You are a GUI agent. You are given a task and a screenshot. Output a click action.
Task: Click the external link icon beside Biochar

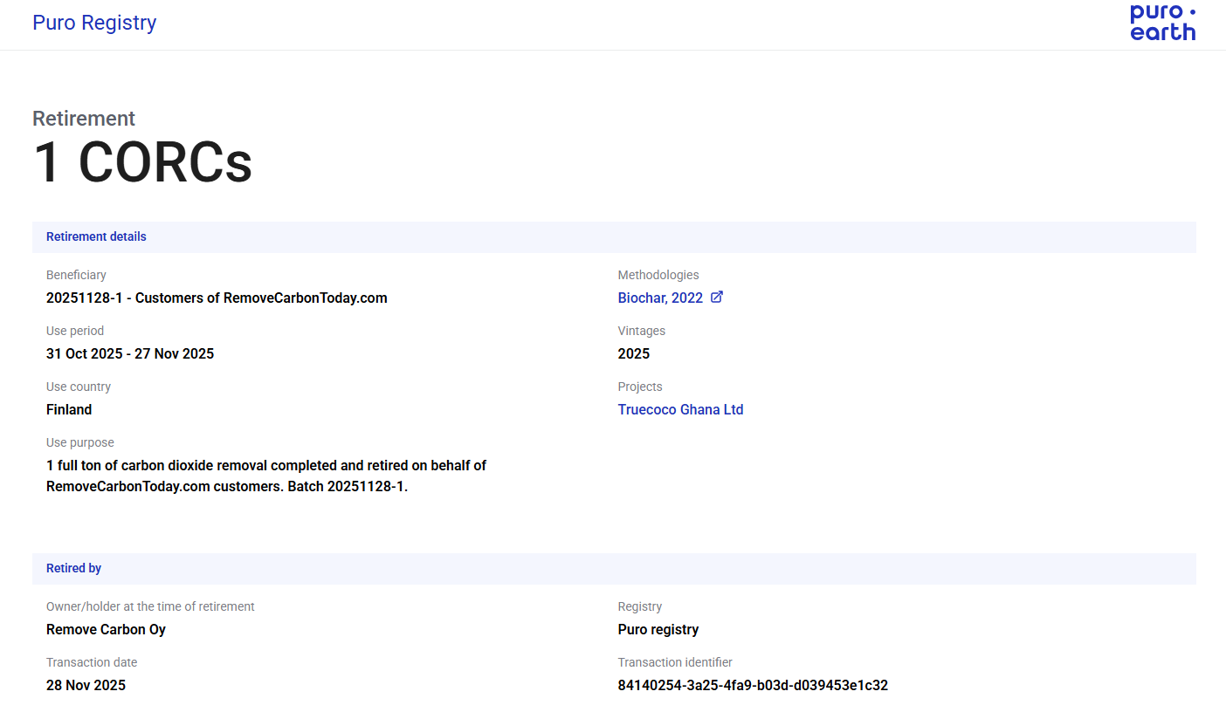(716, 297)
